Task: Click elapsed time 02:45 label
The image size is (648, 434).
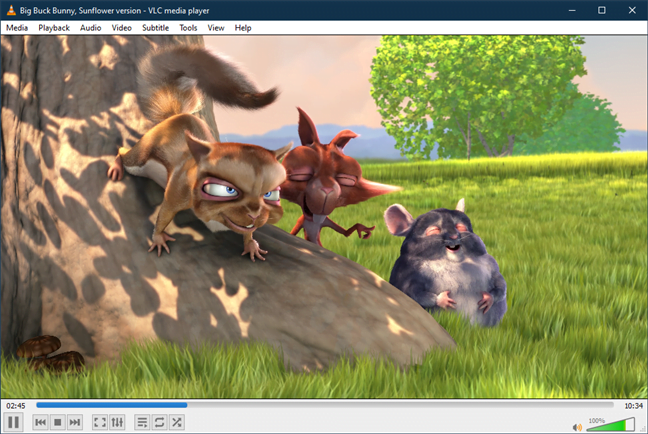Action: point(16,406)
